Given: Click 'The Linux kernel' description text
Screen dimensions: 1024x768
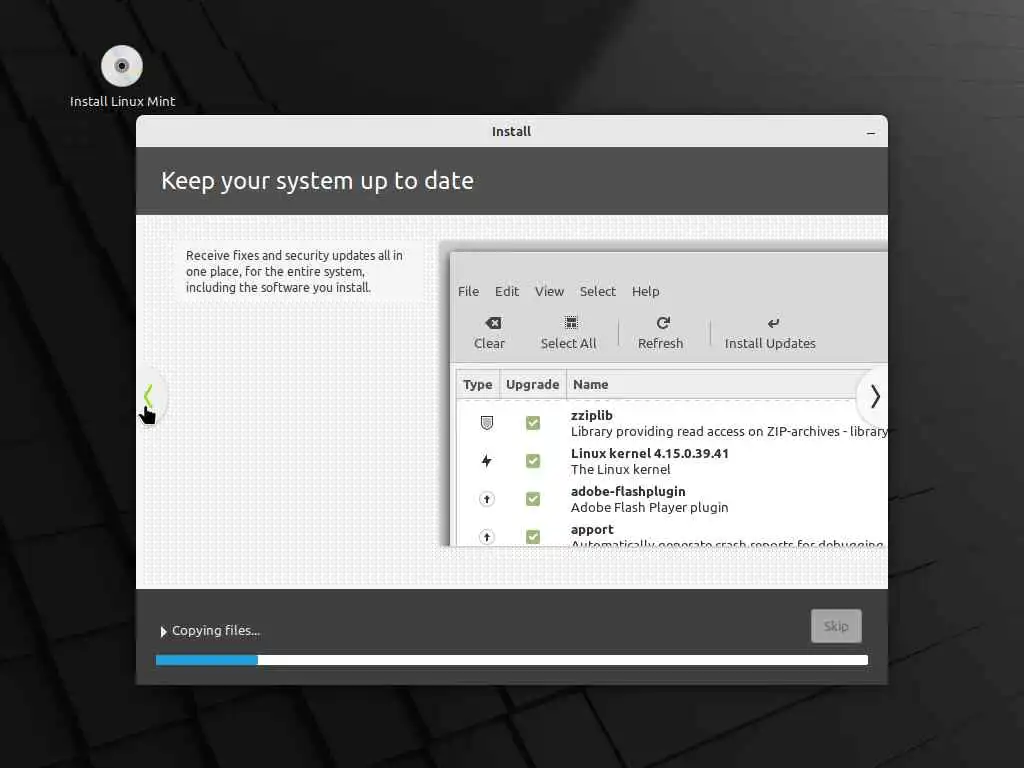Looking at the screenshot, I should (620, 470).
